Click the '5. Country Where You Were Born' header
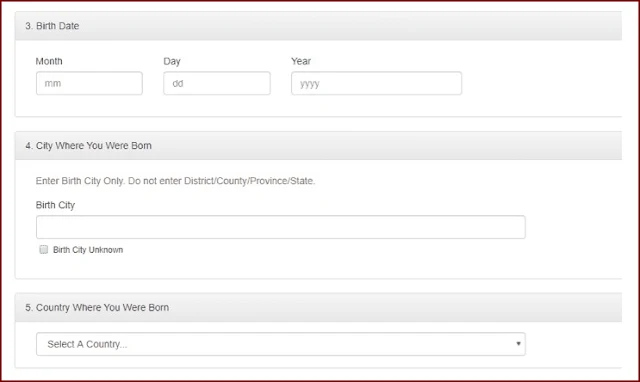Viewport: 640px width, 382px height. click(318, 307)
